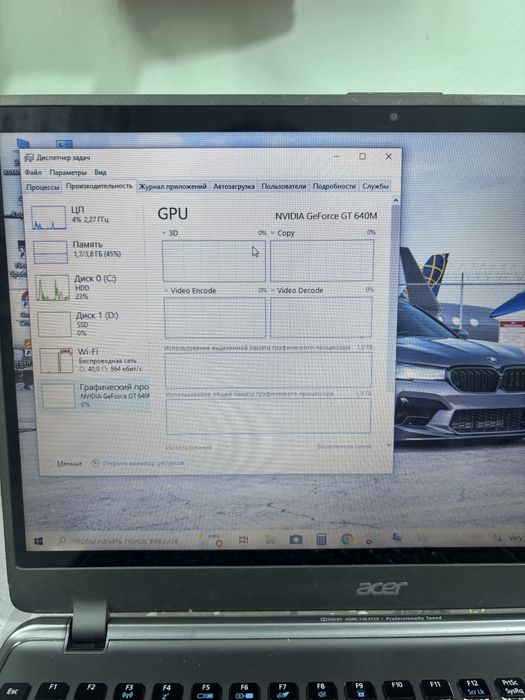525x700 pixels.
Task: Select the ЦП usage graph thumbnail
Action: [49, 217]
